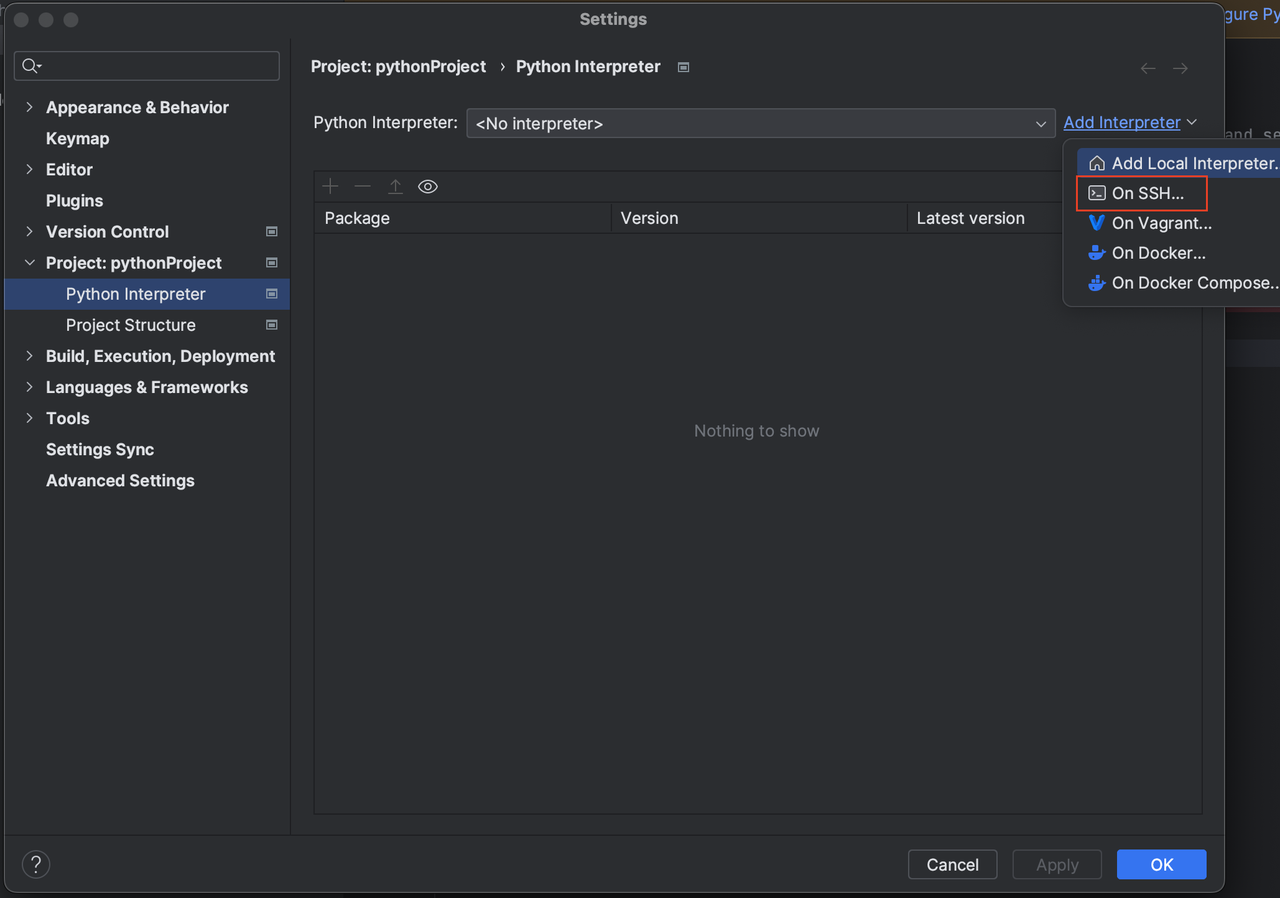This screenshot has width=1280, height=898.
Task: Click the back navigation arrow
Action: [1148, 68]
